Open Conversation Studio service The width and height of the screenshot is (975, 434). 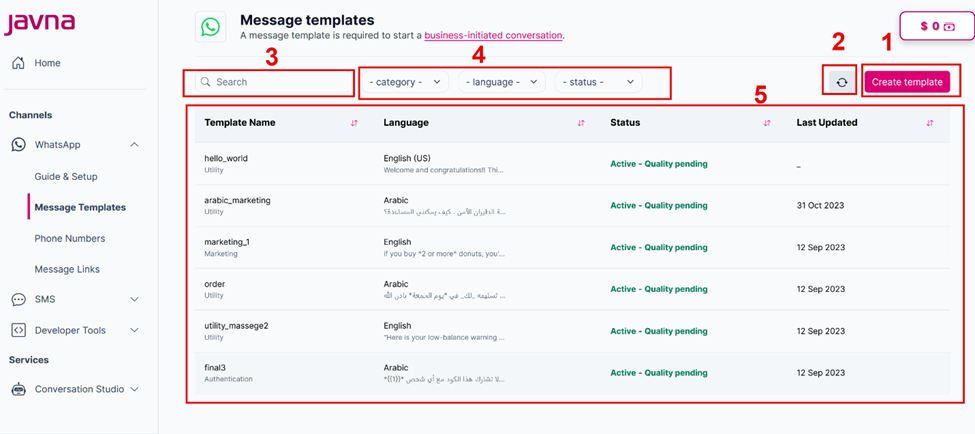coord(79,389)
